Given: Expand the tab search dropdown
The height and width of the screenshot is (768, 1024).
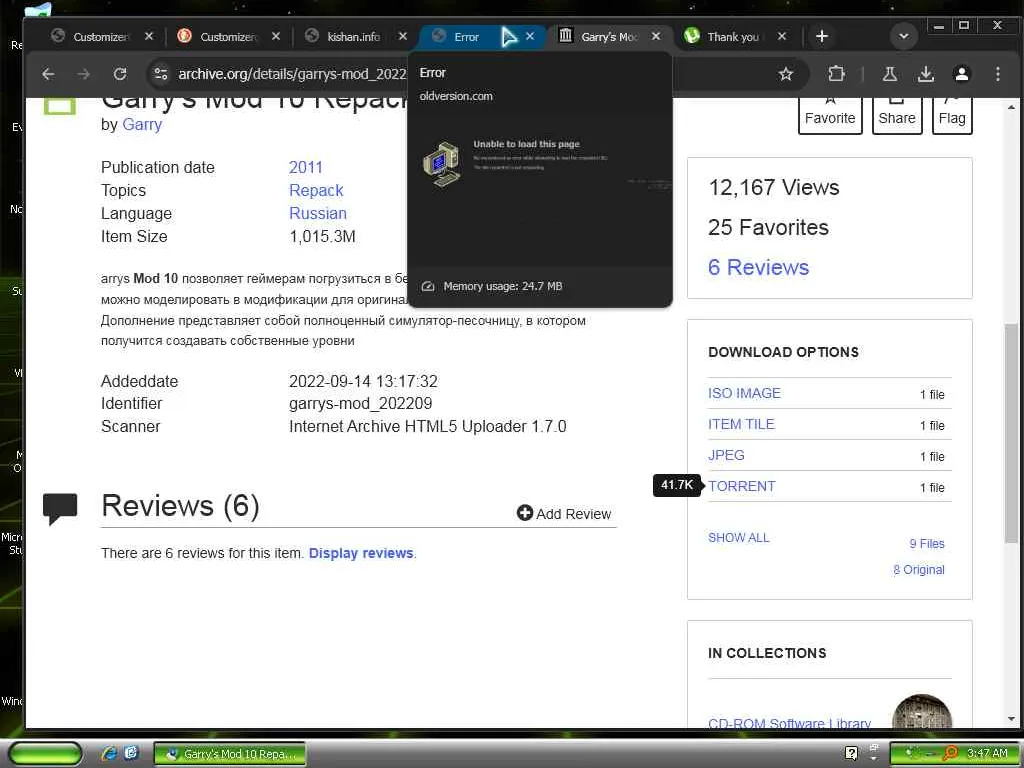Looking at the screenshot, I should tap(904, 37).
